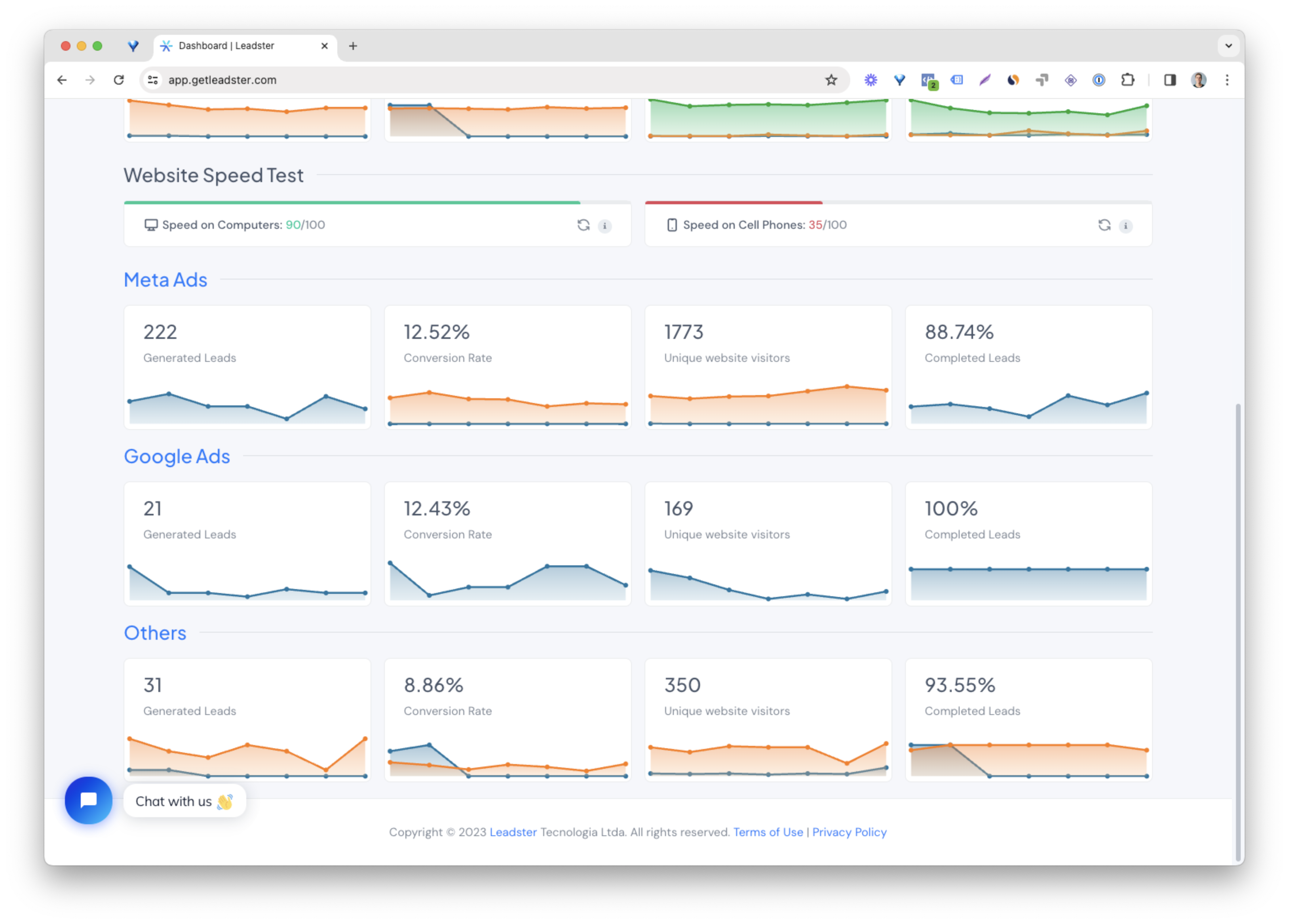The height and width of the screenshot is (924, 1289).
Task: Refresh the Speed on Computers test
Action: (583, 225)
